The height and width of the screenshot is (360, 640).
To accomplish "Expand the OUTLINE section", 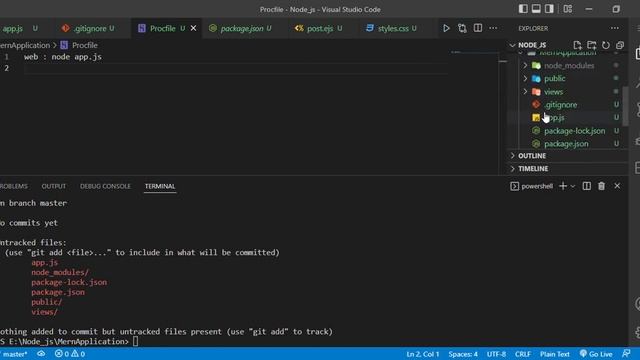I will [x=532, y=156].
